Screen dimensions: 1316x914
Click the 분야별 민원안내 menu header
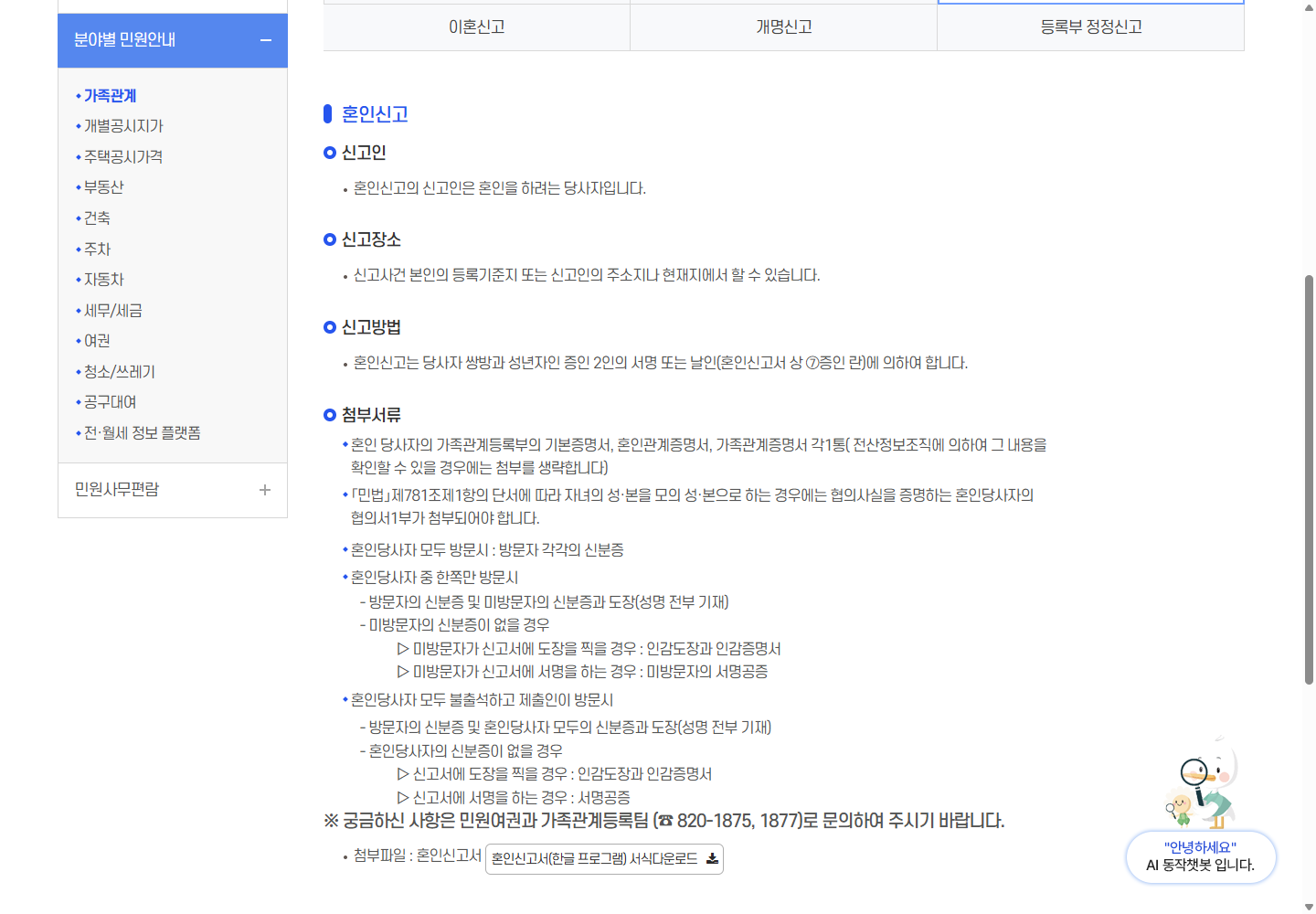173,40
